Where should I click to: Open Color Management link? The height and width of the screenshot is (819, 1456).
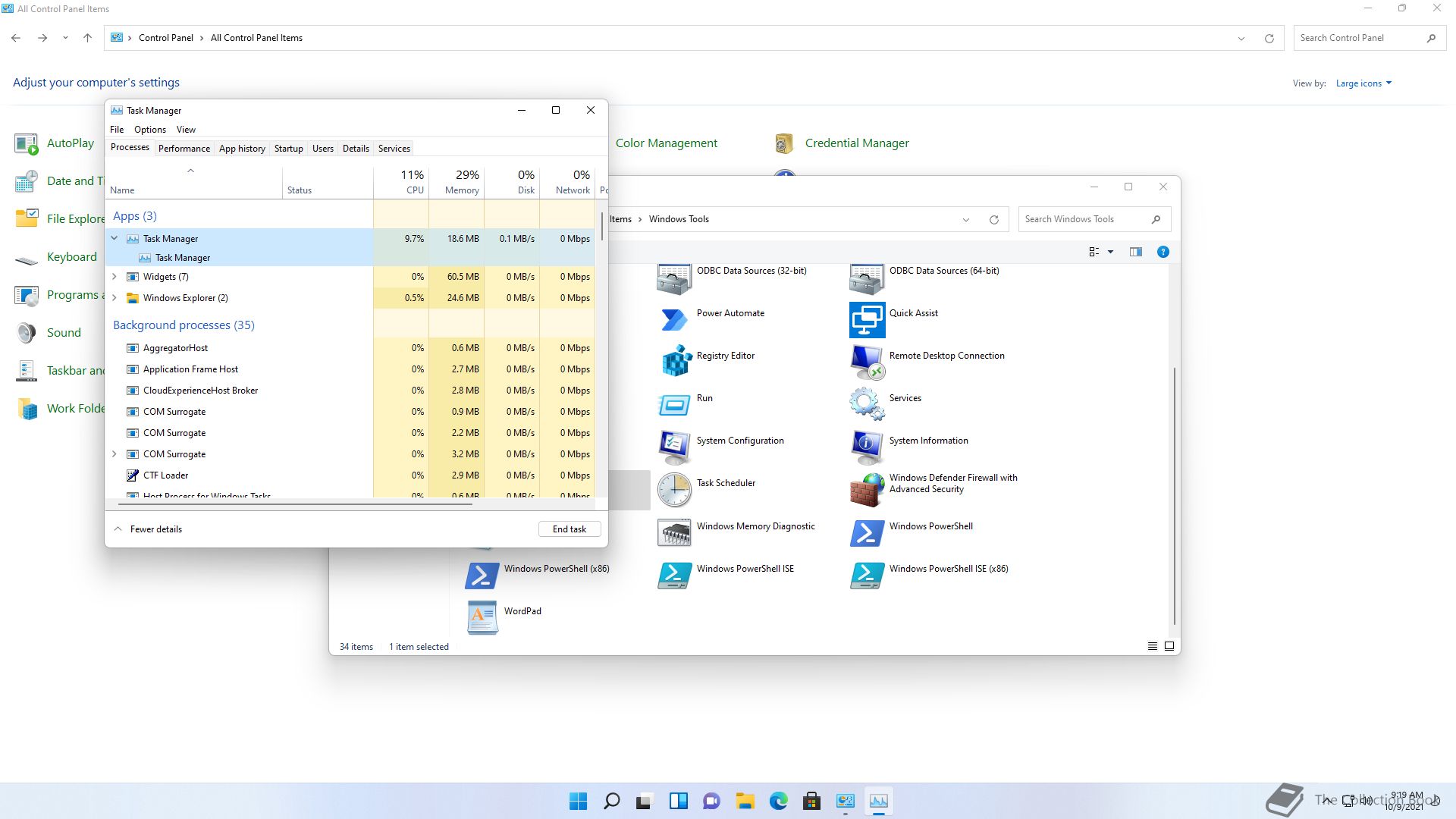coord(667,143)
